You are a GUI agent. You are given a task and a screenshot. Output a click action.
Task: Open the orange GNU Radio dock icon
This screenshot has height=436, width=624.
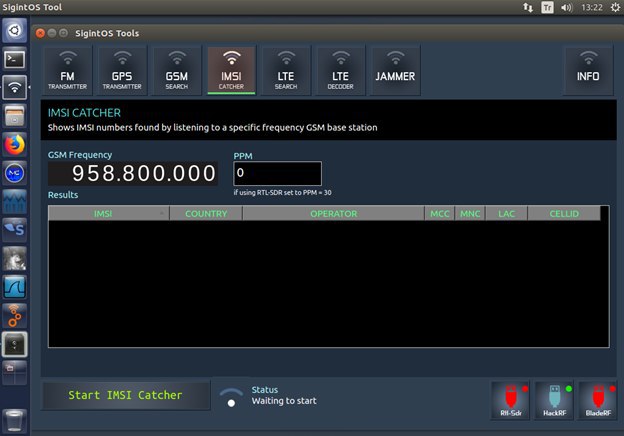15,315
